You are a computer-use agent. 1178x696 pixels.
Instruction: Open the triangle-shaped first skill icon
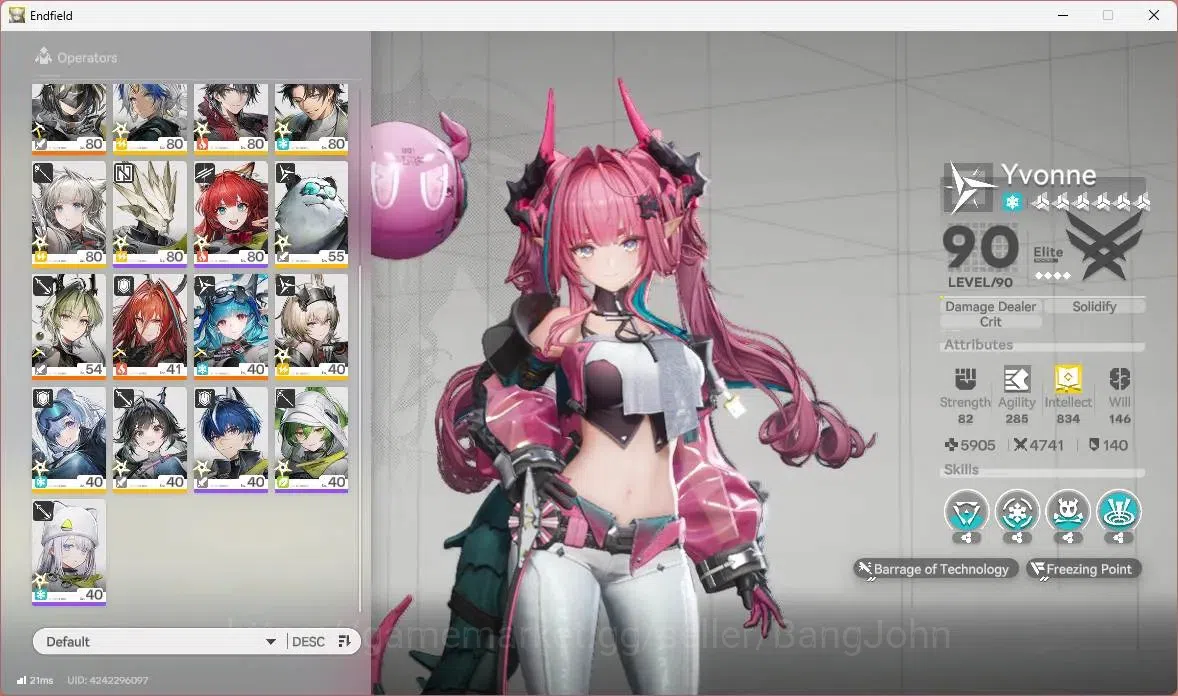[x=966, y=512]
